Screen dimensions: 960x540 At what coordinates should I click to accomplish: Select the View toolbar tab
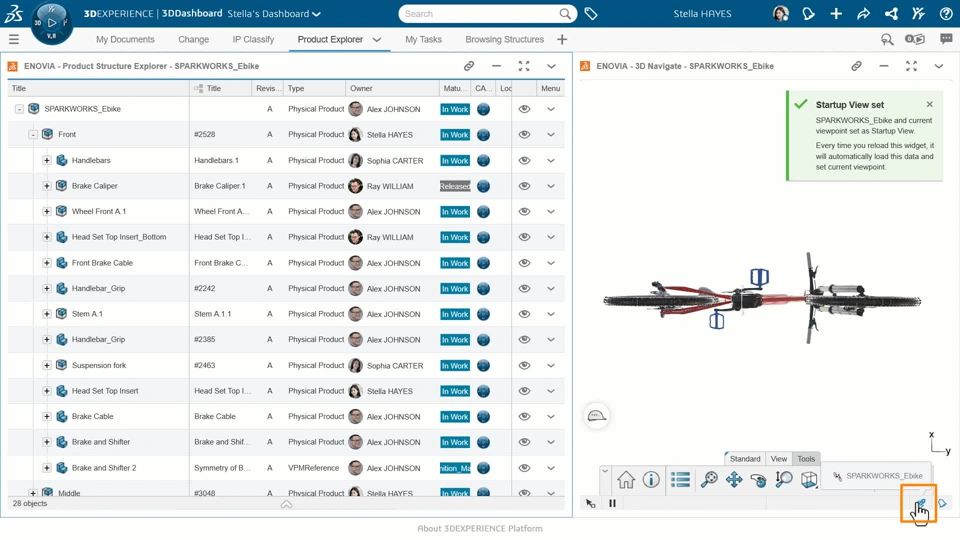point(779,459)
